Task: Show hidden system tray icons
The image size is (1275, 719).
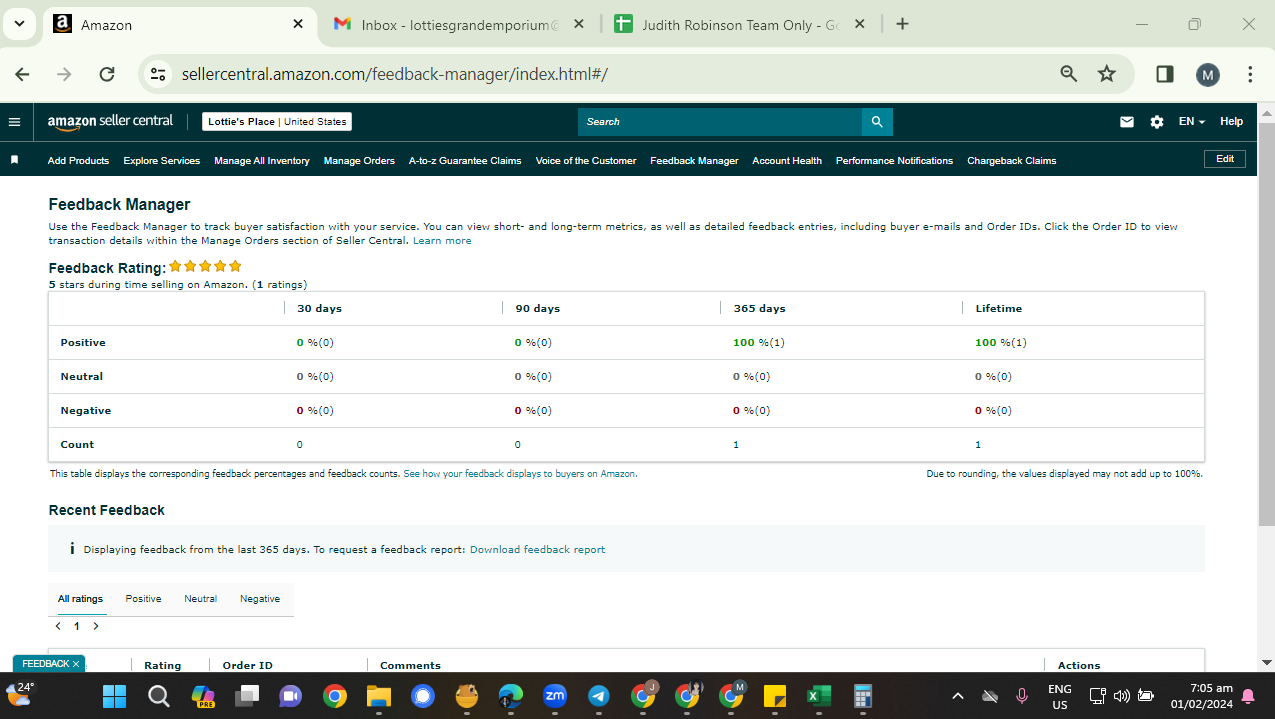Action: pos(958,696)
